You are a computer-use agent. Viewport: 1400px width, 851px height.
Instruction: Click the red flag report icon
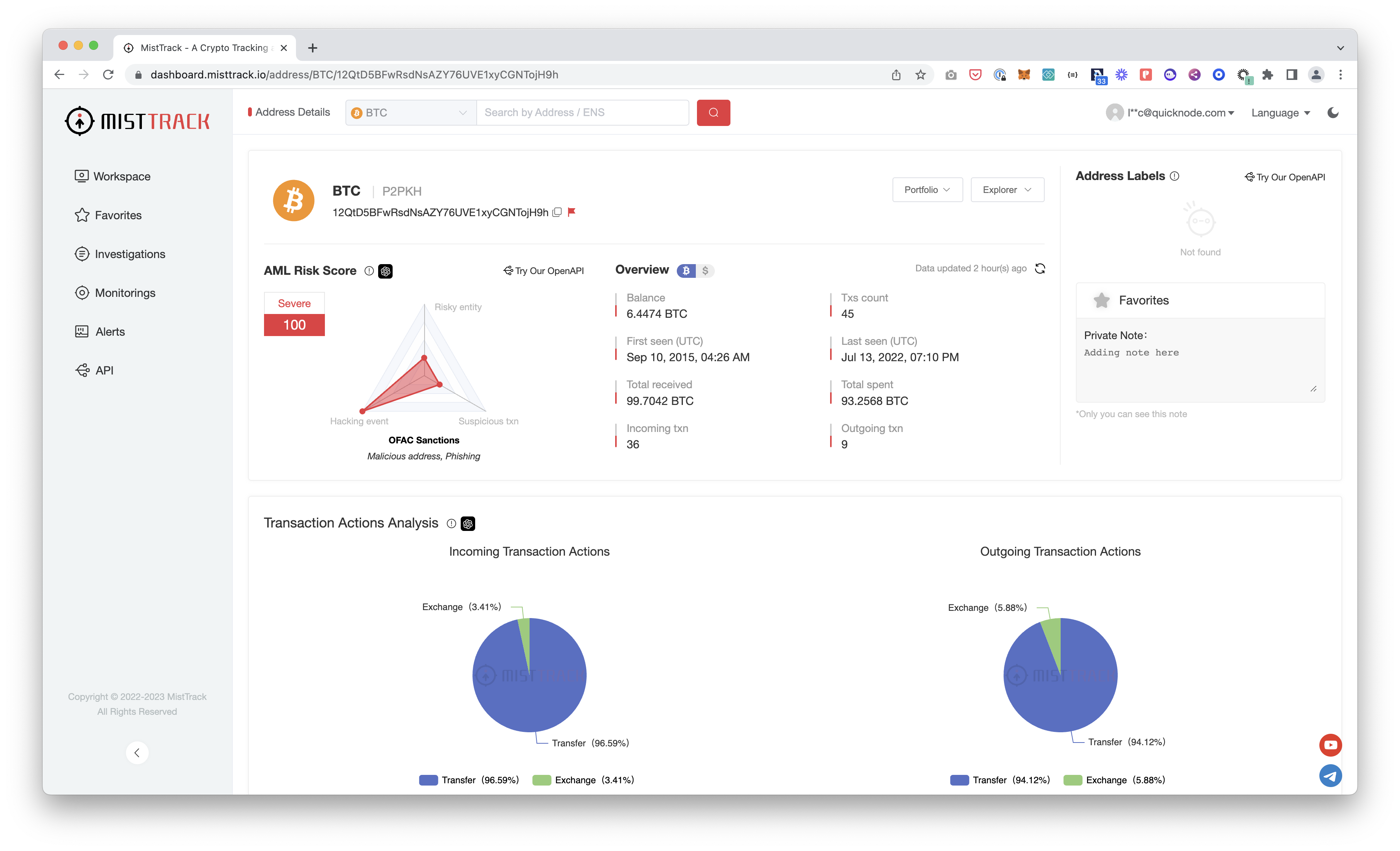pos(571,212)
